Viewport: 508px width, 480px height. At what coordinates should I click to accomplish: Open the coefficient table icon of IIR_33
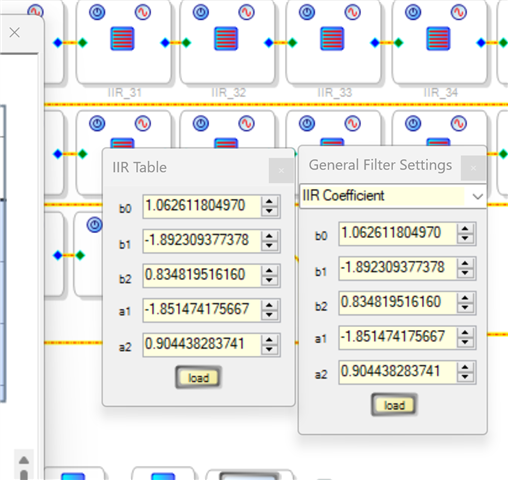(332, 39)
